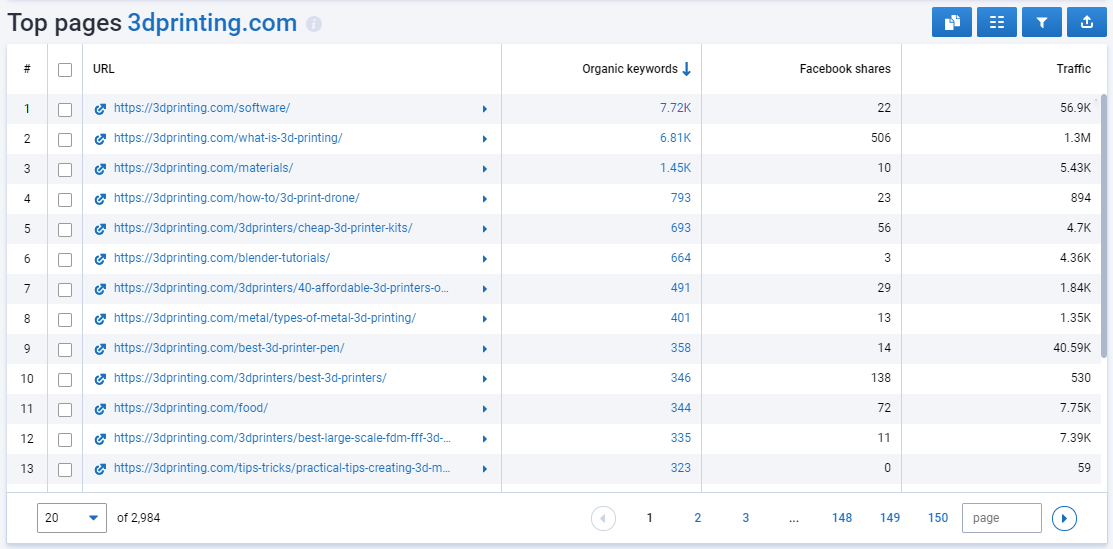Open the columns settings button
This screenshot has width=1113, height=549.
point(997,23)
